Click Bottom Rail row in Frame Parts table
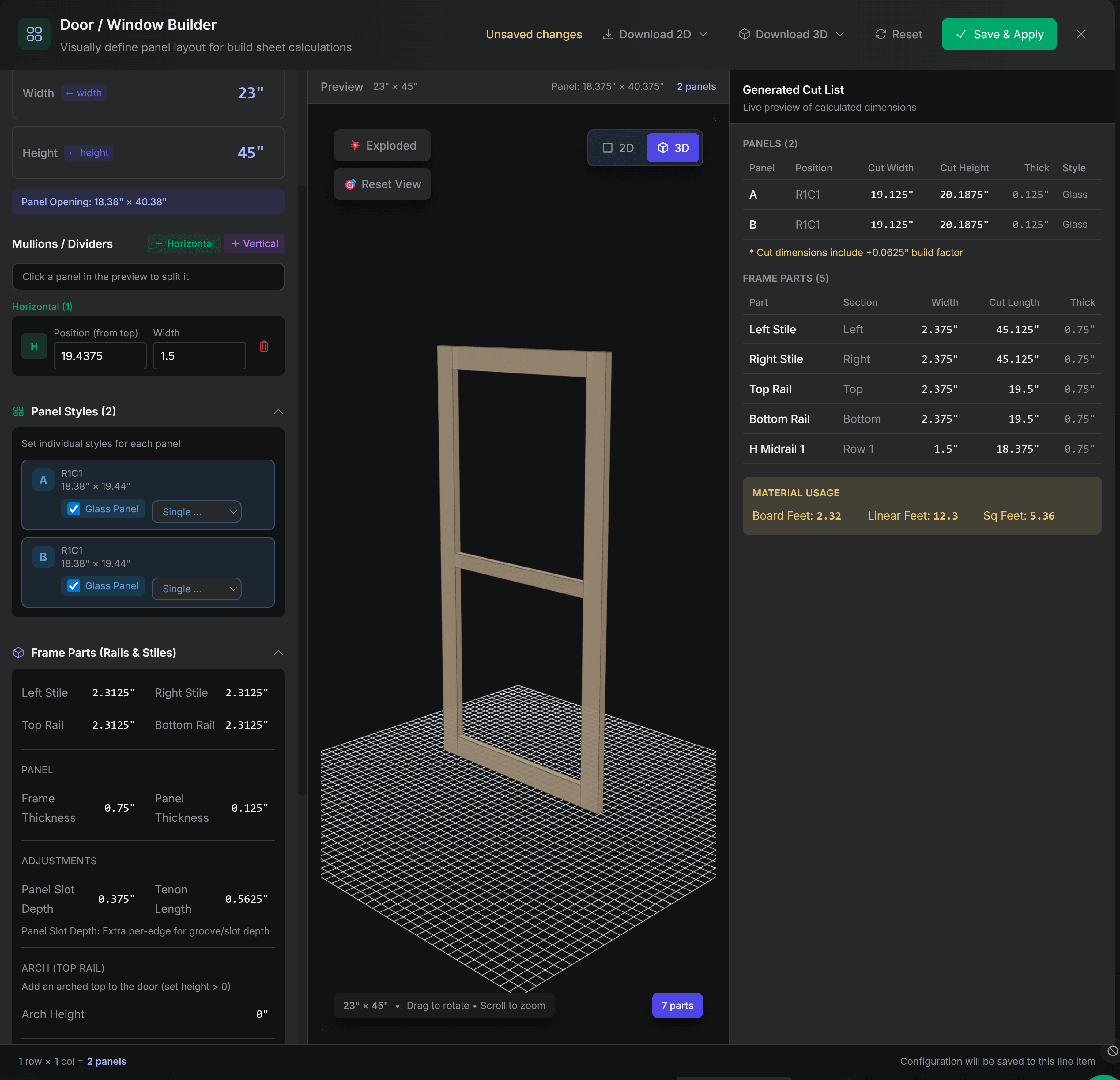This screenshot has width=1120, height=1080. click(x=922, y=419)
